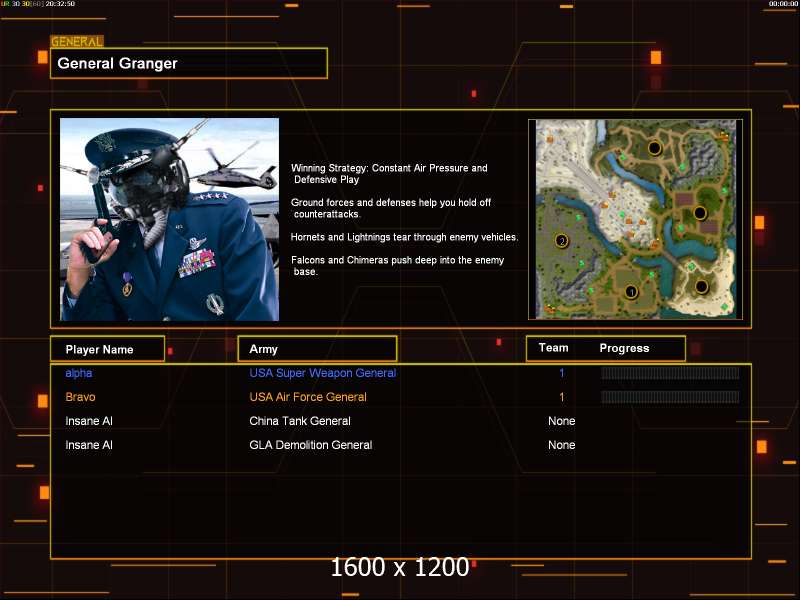Click the Team column header

554,348
